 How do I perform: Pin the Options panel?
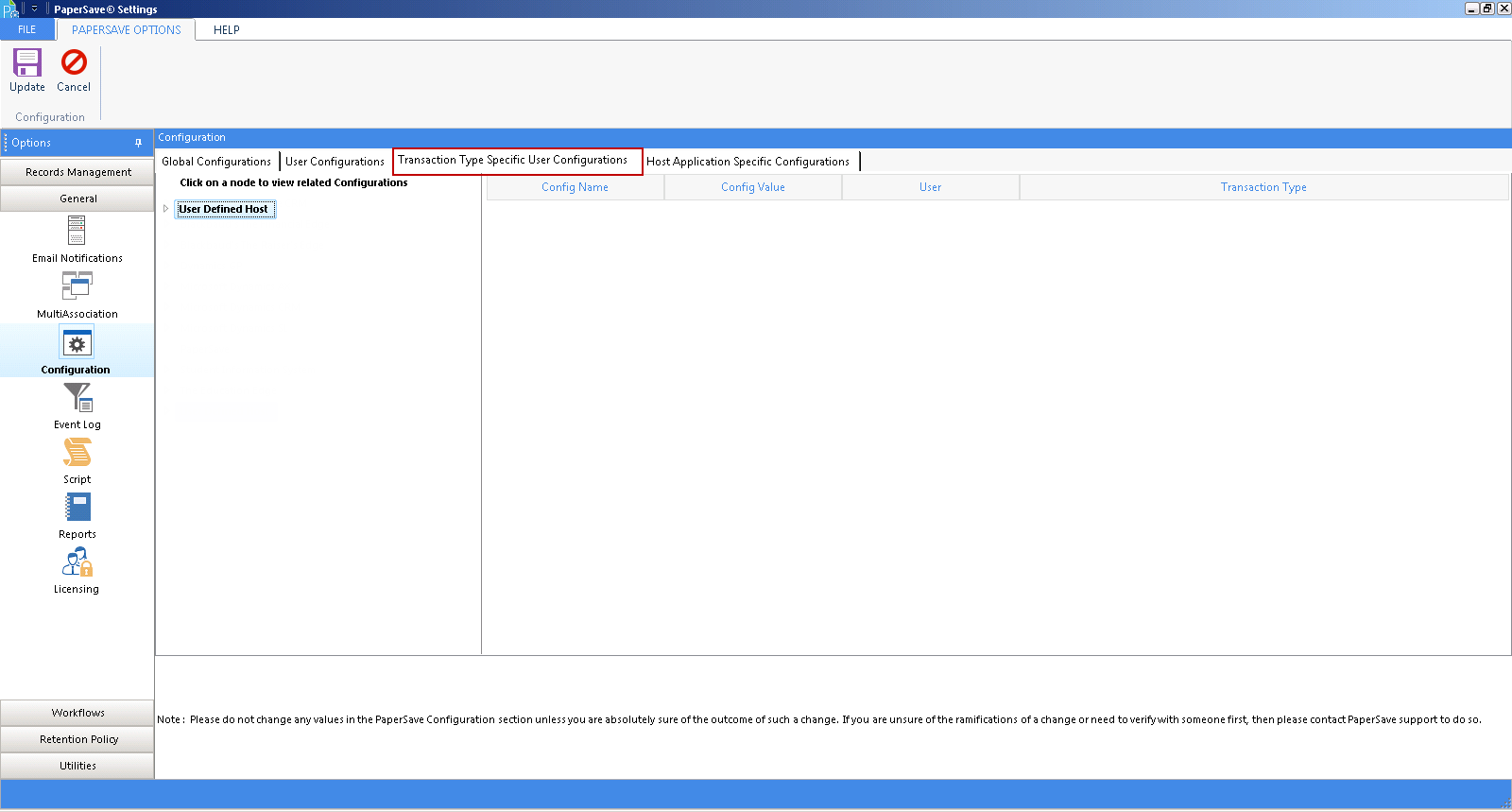pyautogui.click(x=138, y=143)
